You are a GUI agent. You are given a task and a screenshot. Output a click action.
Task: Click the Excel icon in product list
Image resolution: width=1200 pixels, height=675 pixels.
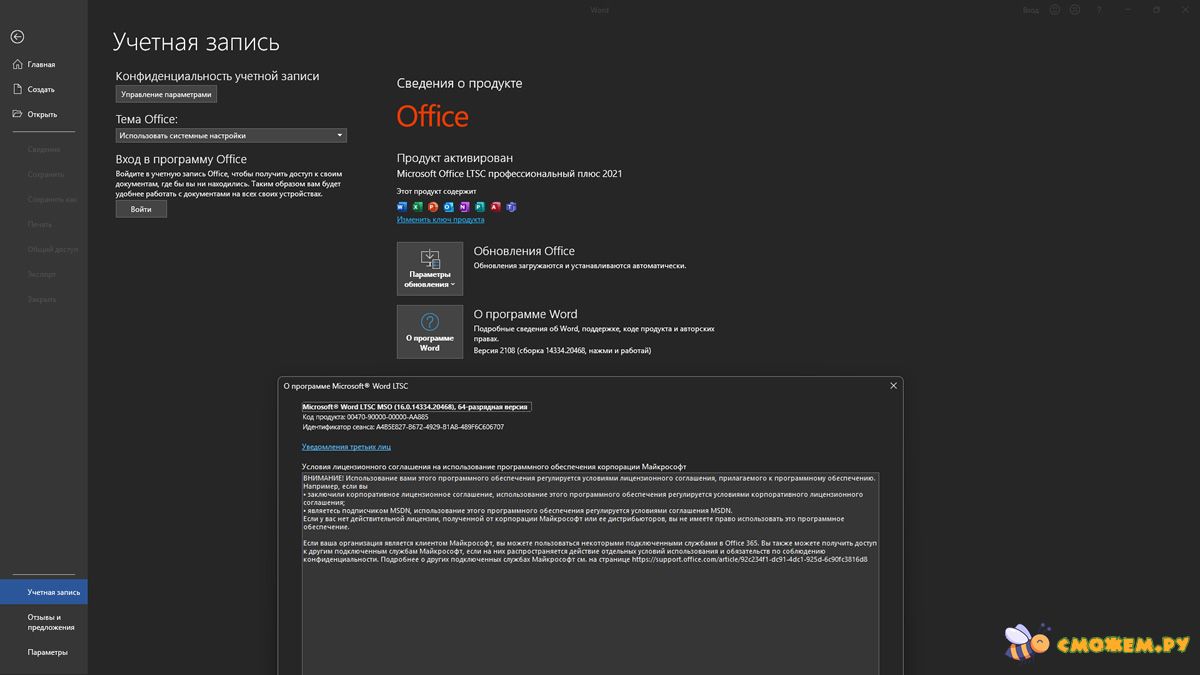[x=418, y=207]
